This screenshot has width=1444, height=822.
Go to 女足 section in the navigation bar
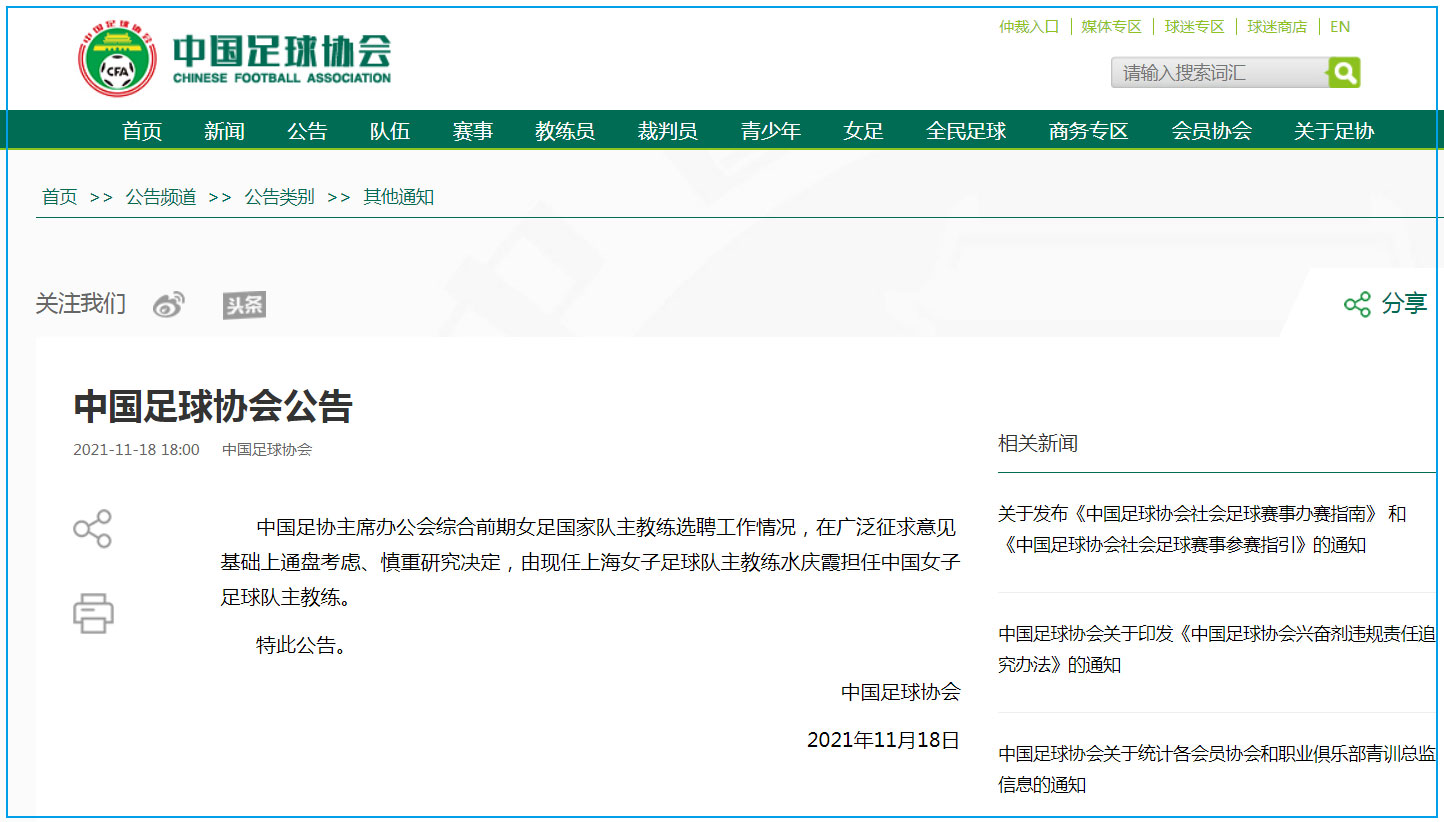pos(863,131)
